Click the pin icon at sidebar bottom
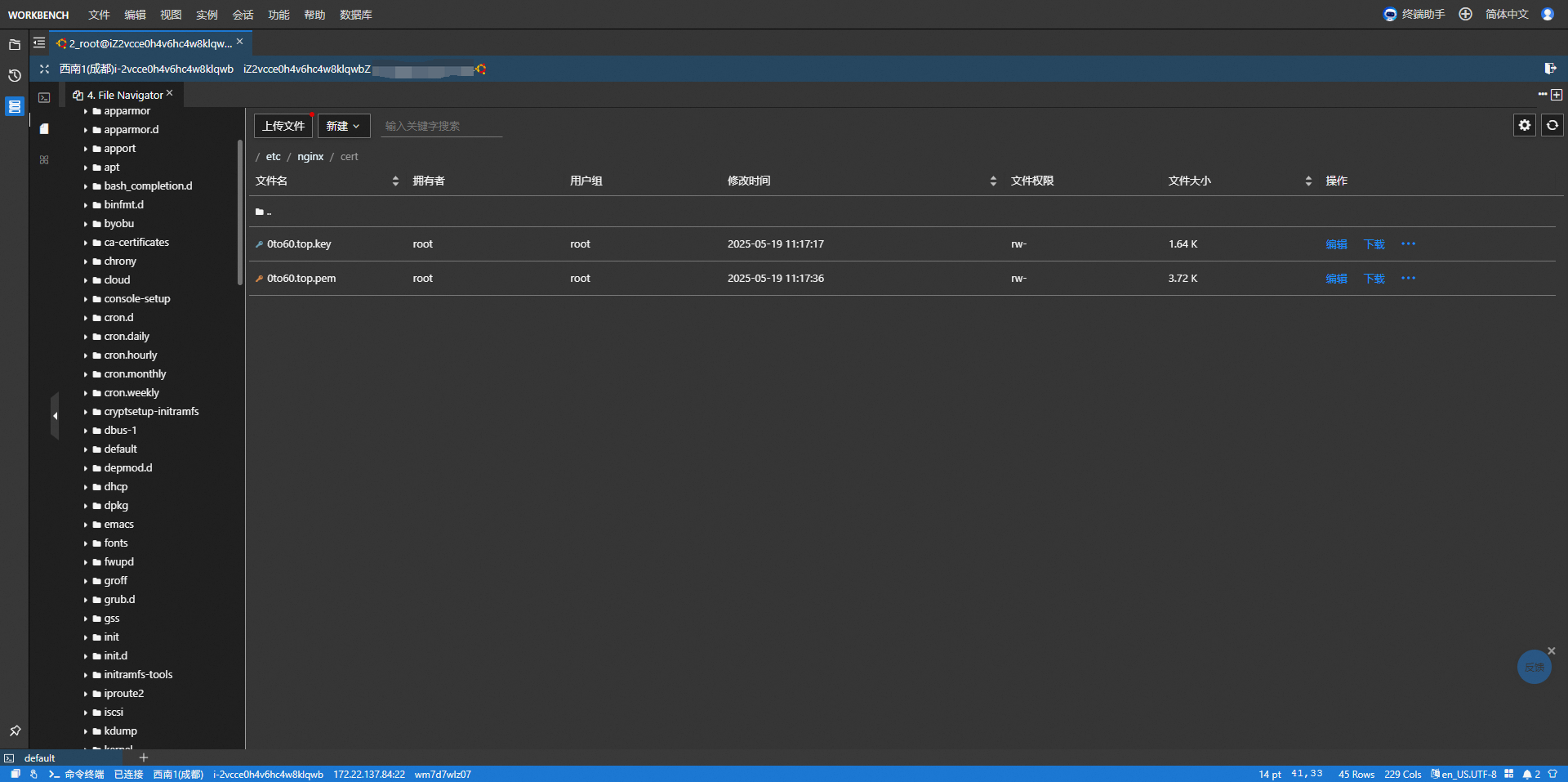Screen dimensions: 1568x782 pyautogui.click(x=15, y=731)
